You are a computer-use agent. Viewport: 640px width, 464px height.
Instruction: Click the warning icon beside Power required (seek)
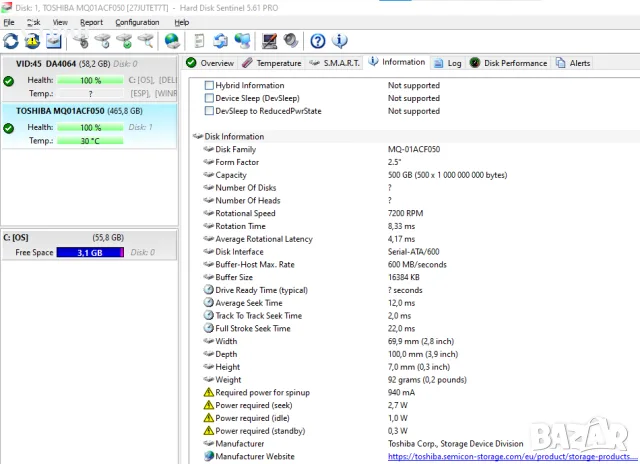[209, 405]
